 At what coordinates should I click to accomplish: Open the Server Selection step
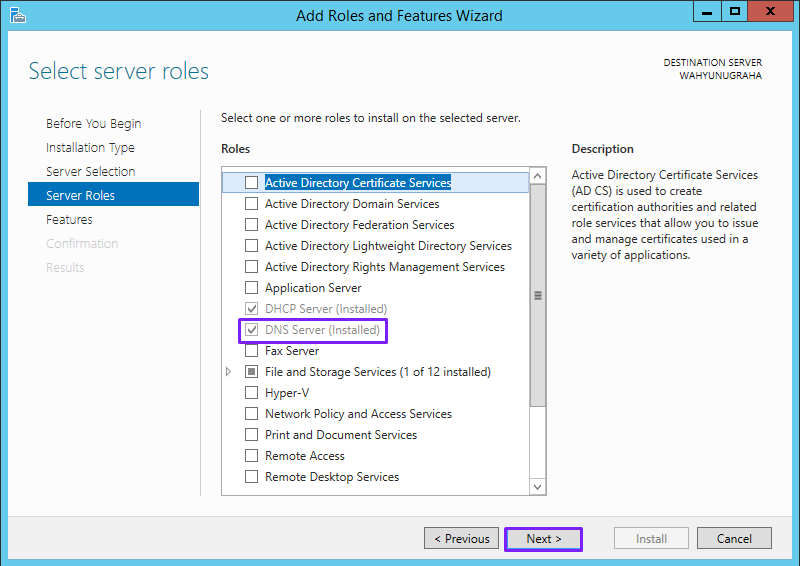(x=90, y=171)
